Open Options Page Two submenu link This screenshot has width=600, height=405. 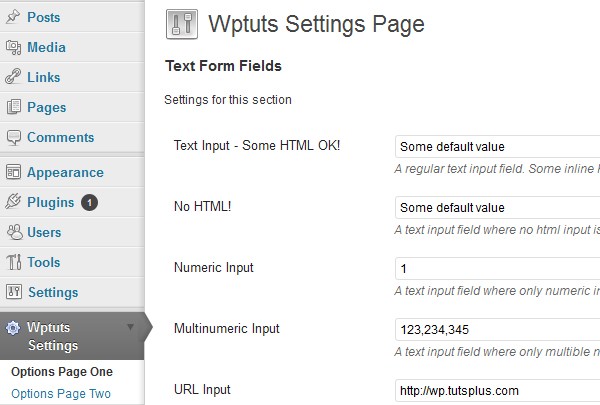(61, 394)
